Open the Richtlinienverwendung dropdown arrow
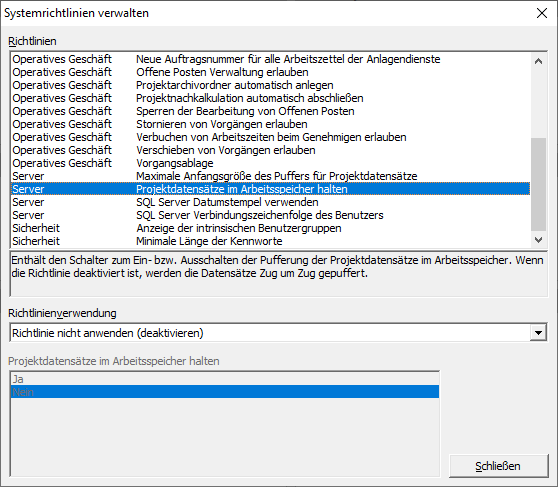This screenshot has width=558, height=487. click(x=538, y=333)
